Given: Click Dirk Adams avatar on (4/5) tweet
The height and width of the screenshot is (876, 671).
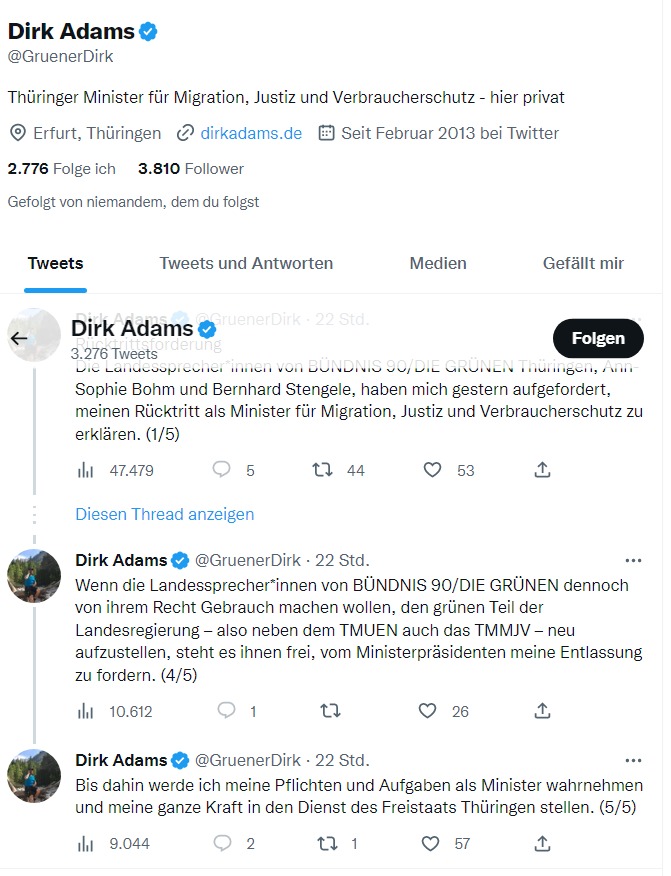Looking at the screenshot, I should [35, 576].
